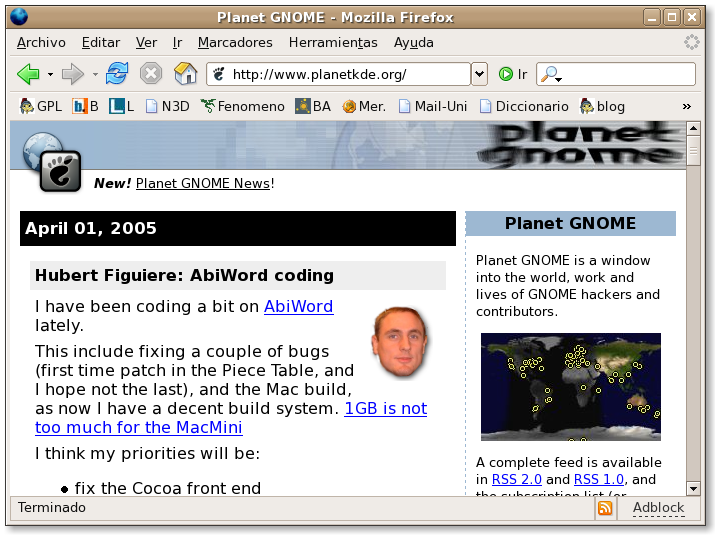This screenshot has width=715, height=535.
Task: Click the scrollbar up arrow
Action: pos(693,128)
